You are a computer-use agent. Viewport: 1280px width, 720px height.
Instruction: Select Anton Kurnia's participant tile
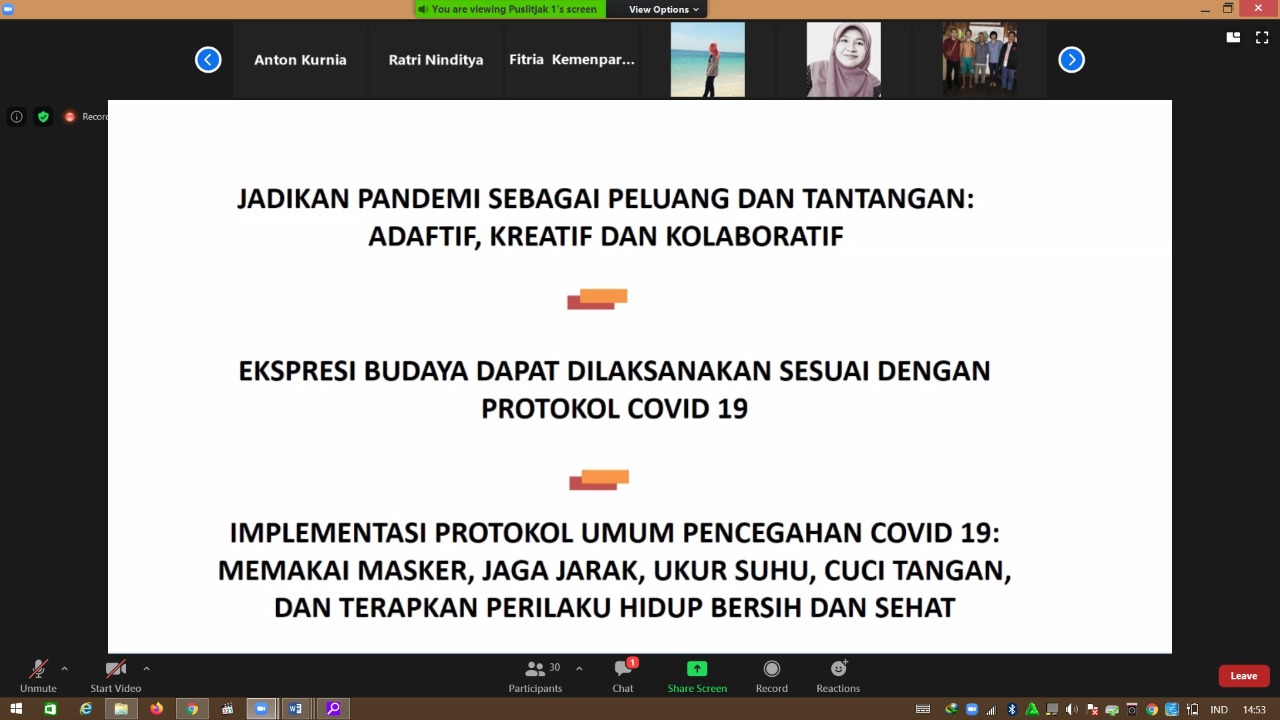[300, 60]
